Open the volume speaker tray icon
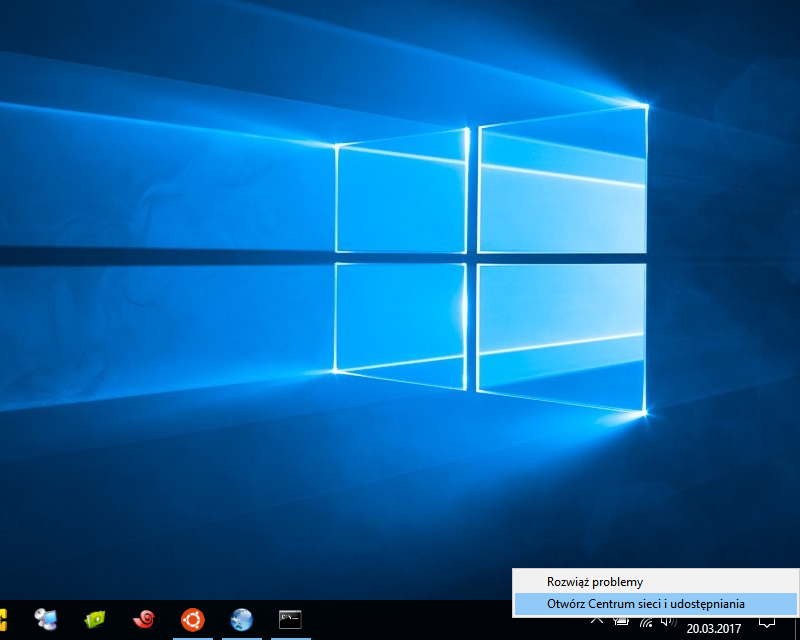The width and height of the screenshot is (800, 640). (669, 621)
